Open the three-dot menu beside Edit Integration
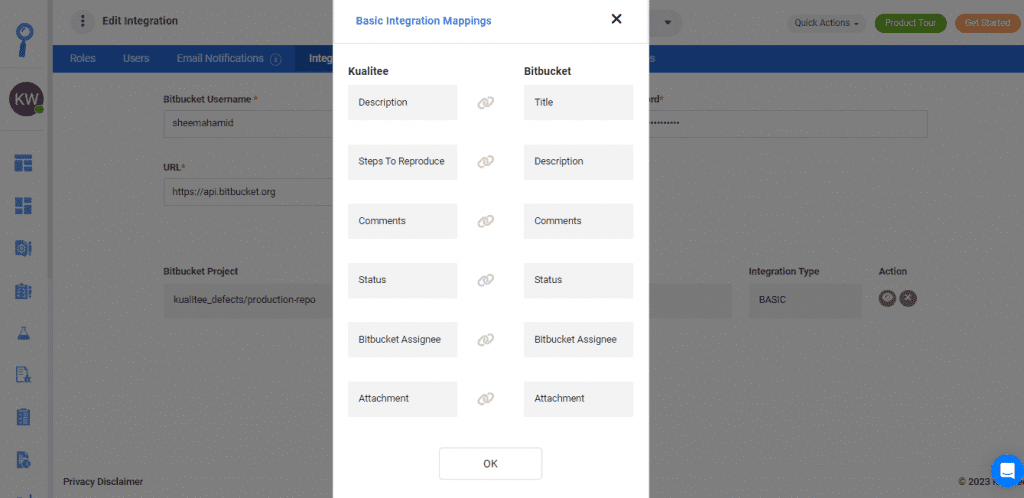The image size is (1024, 498). pyautogui.click(x=82, y=22)
